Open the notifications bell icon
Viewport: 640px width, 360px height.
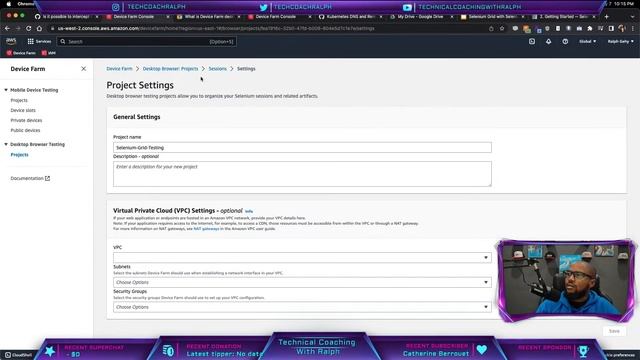548,41
